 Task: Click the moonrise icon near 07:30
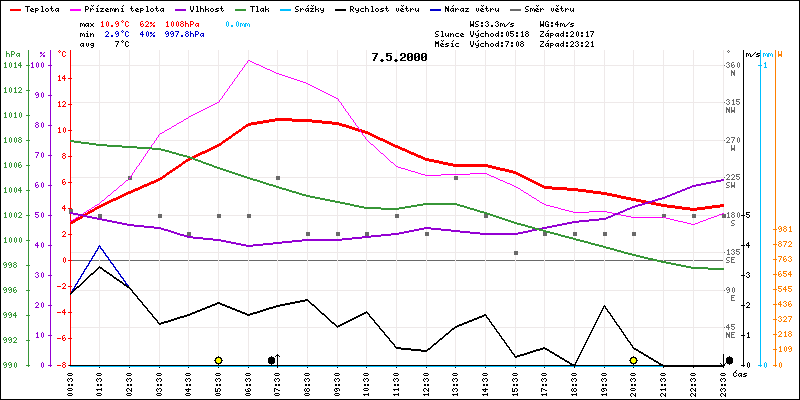[x=273, y=360]
